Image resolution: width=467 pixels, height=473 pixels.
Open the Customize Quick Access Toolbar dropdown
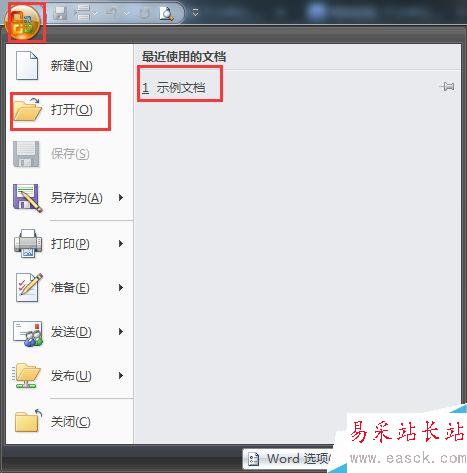click(x=196, y=13)
